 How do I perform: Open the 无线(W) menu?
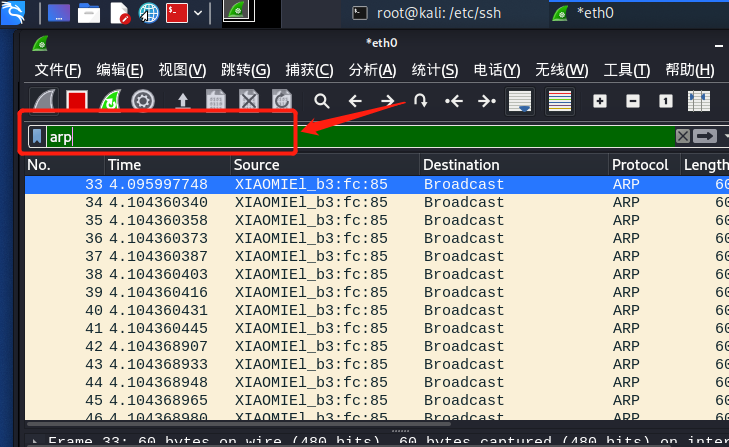(562, 70)
